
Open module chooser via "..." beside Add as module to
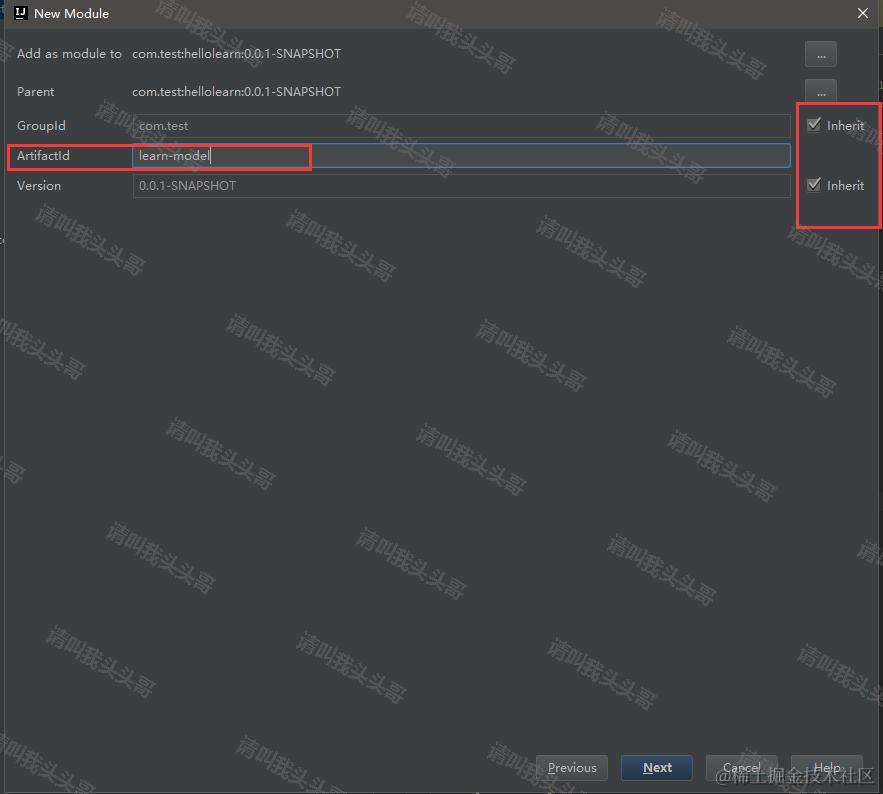click(x=820, y=54)
